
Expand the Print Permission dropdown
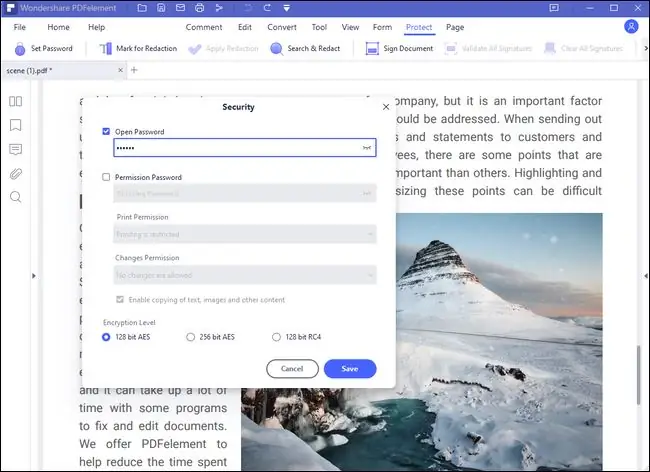(x=244, y=234)
